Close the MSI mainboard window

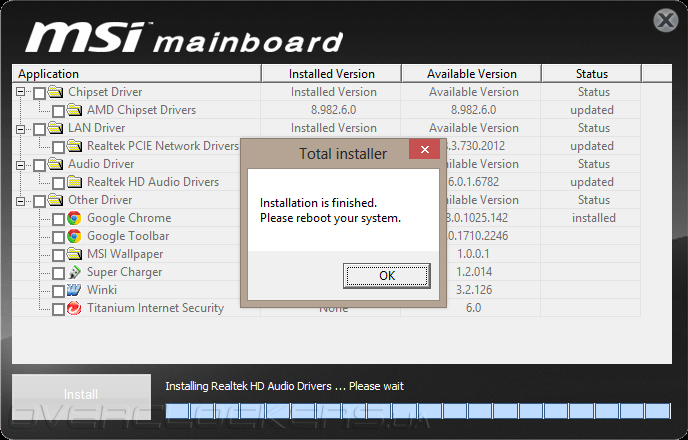pos(666,20)
